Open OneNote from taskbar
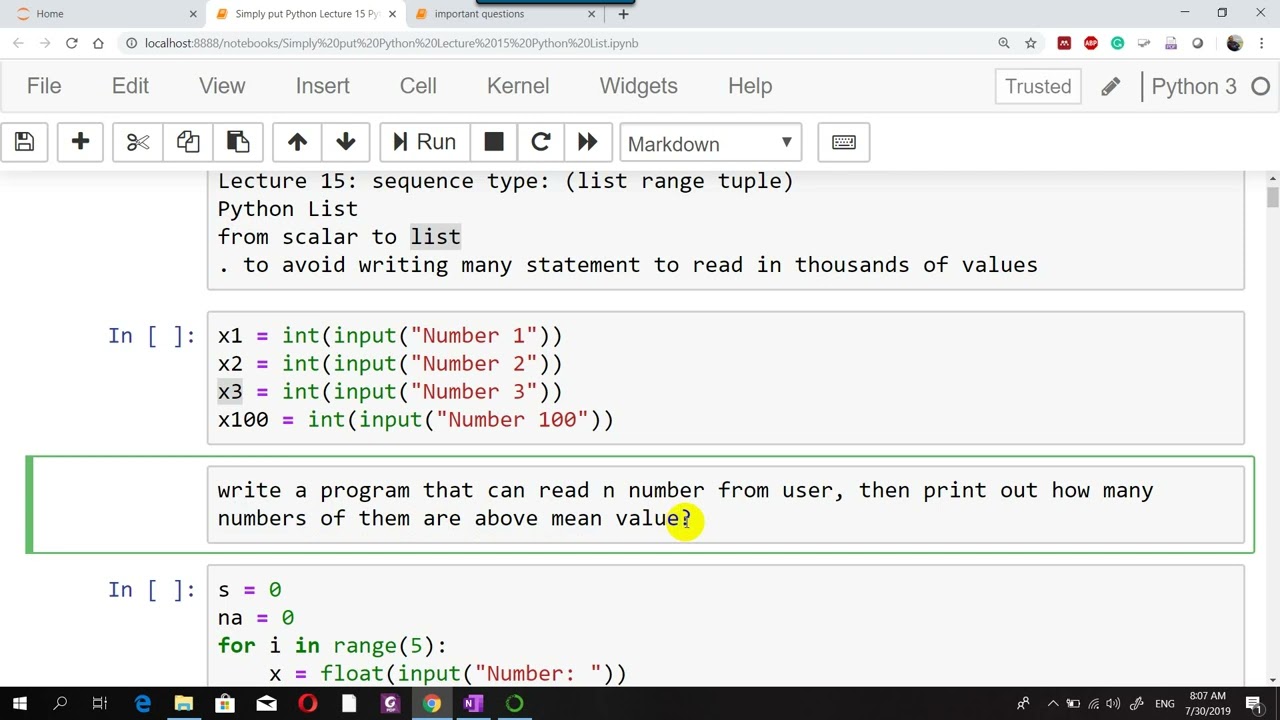The image size is (1280, 720). click(x=473, y=704)
